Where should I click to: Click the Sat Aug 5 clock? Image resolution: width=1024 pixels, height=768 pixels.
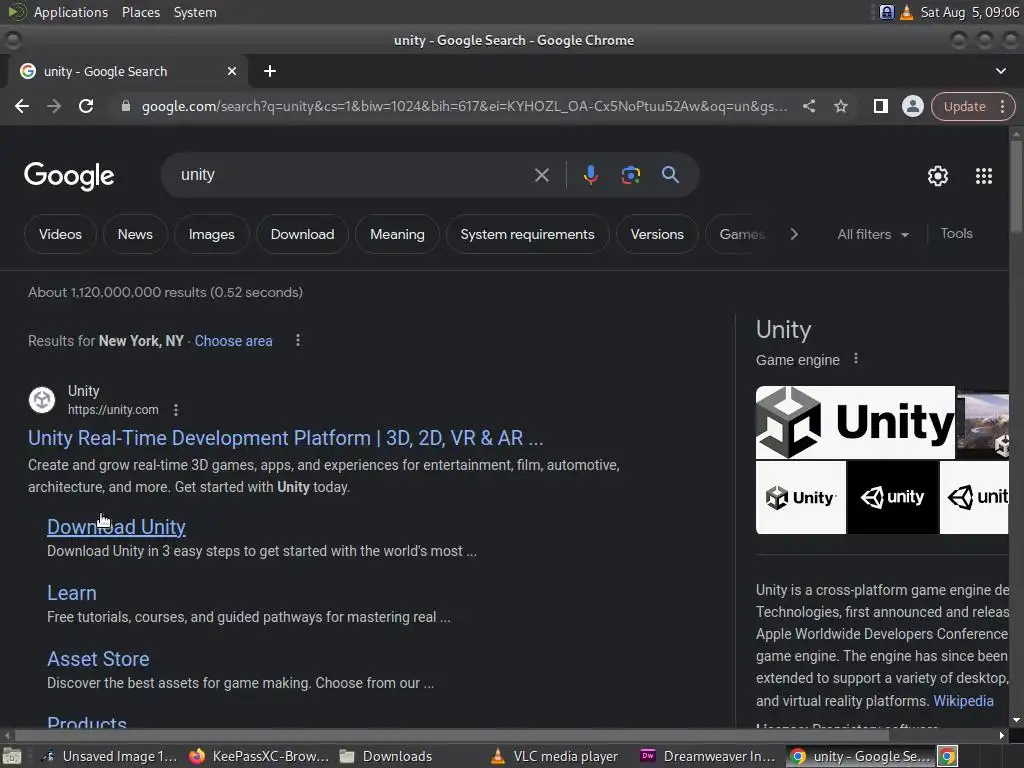[x=969, y=12]
